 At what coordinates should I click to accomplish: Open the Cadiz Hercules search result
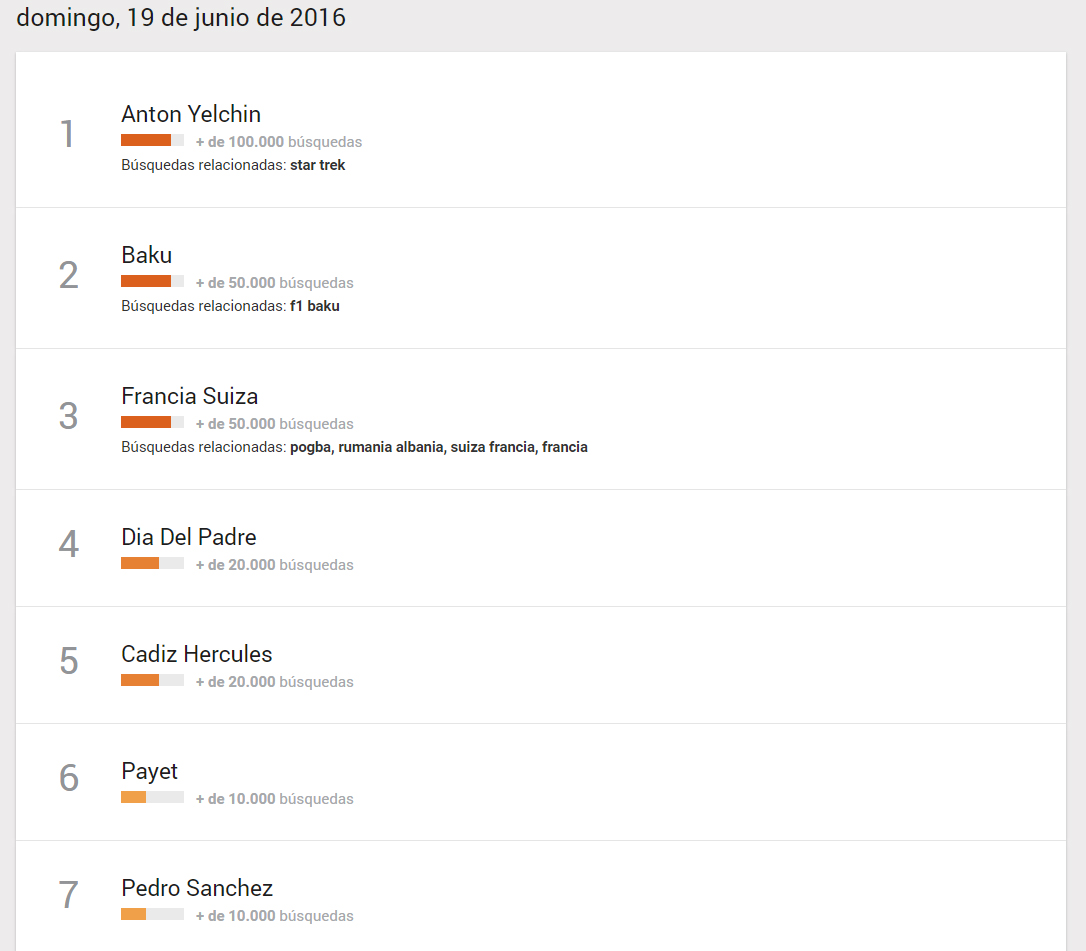196,654
